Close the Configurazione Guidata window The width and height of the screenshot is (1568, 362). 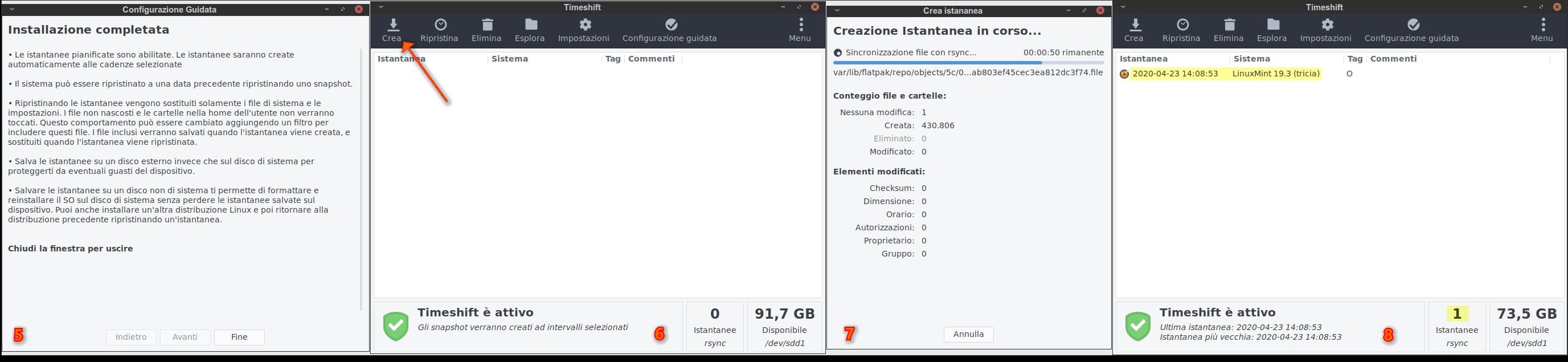pos(359,9)
